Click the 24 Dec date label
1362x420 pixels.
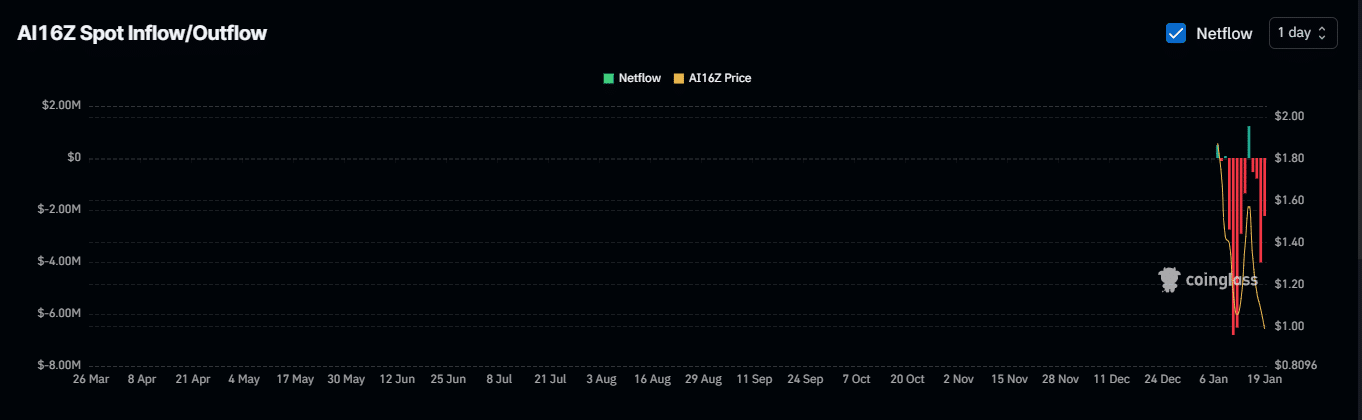1162,380
